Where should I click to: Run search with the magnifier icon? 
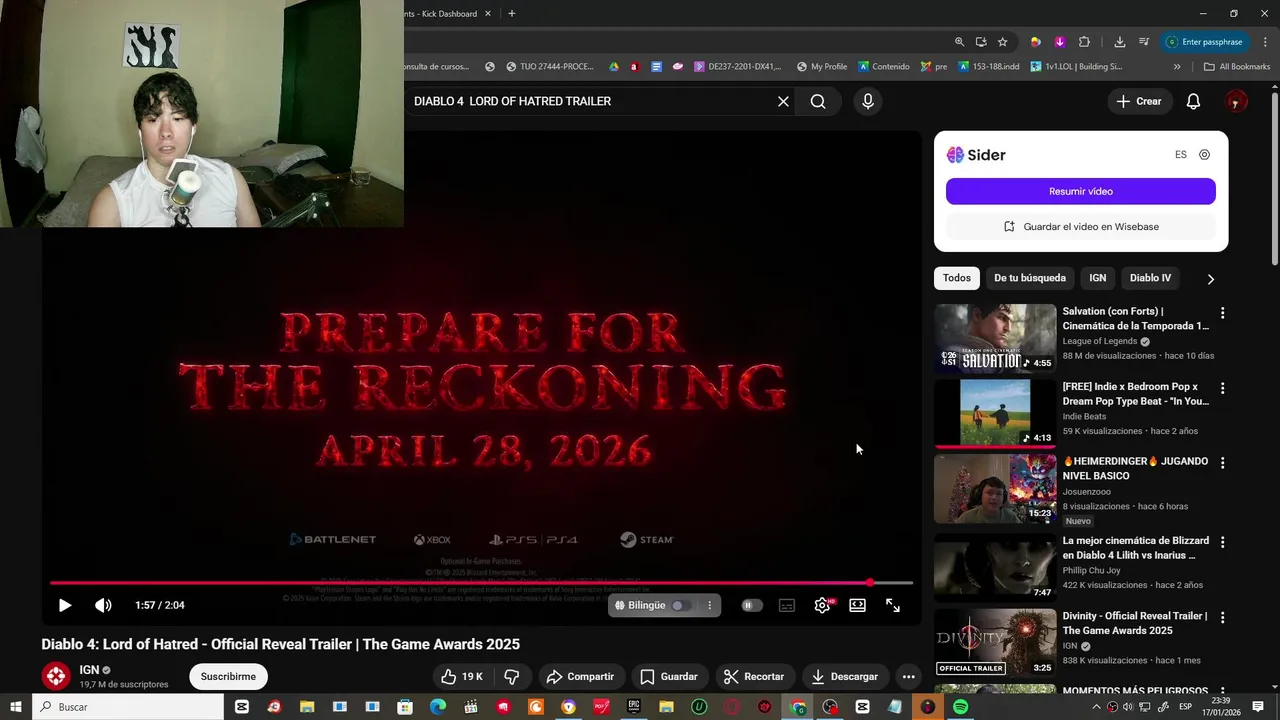pos(818,101)
